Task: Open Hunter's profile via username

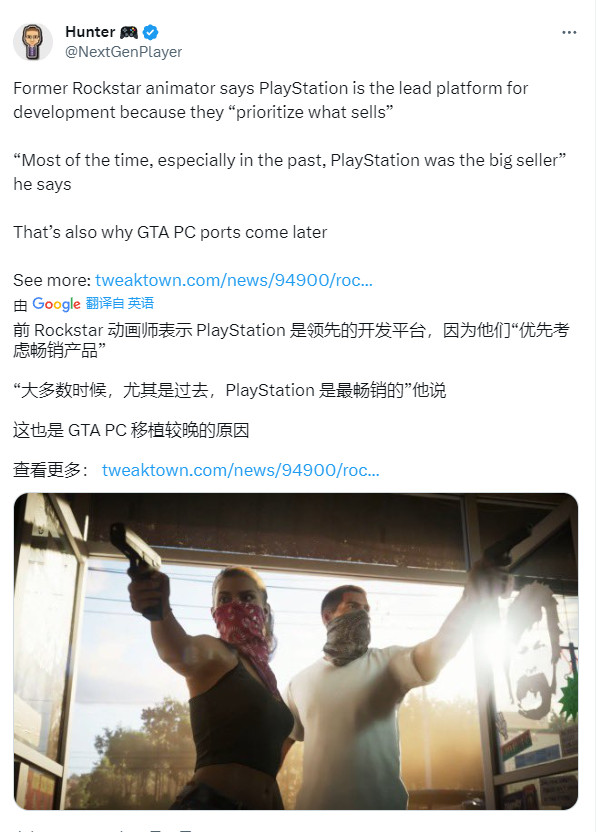Action: point(90,30)
